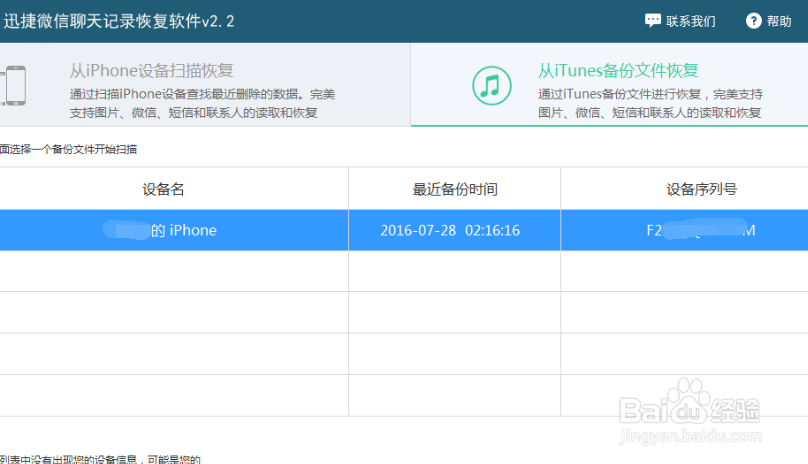Click the iPhone device icon
Screen dimensions: 808x464
click(14, 86)
